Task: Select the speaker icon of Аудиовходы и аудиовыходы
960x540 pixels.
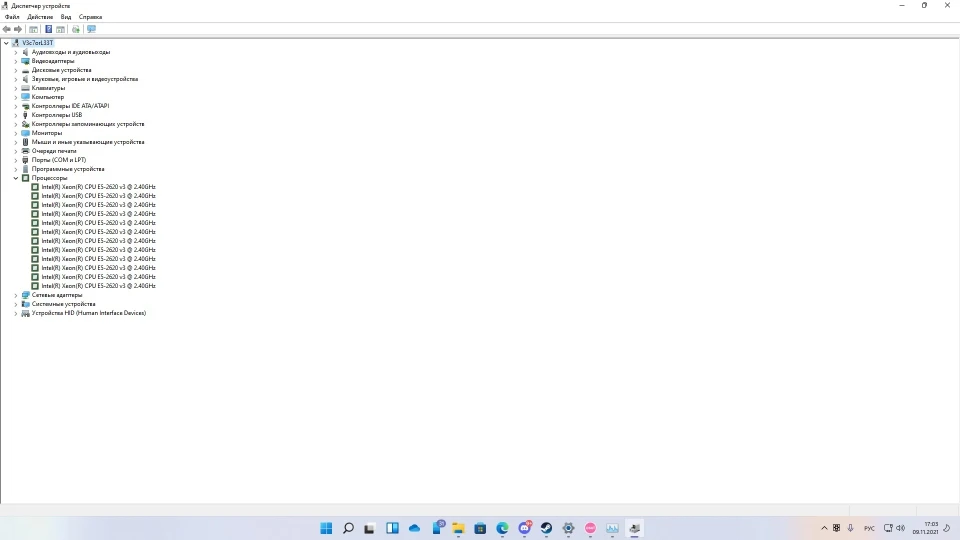Action: coord(25,52)
